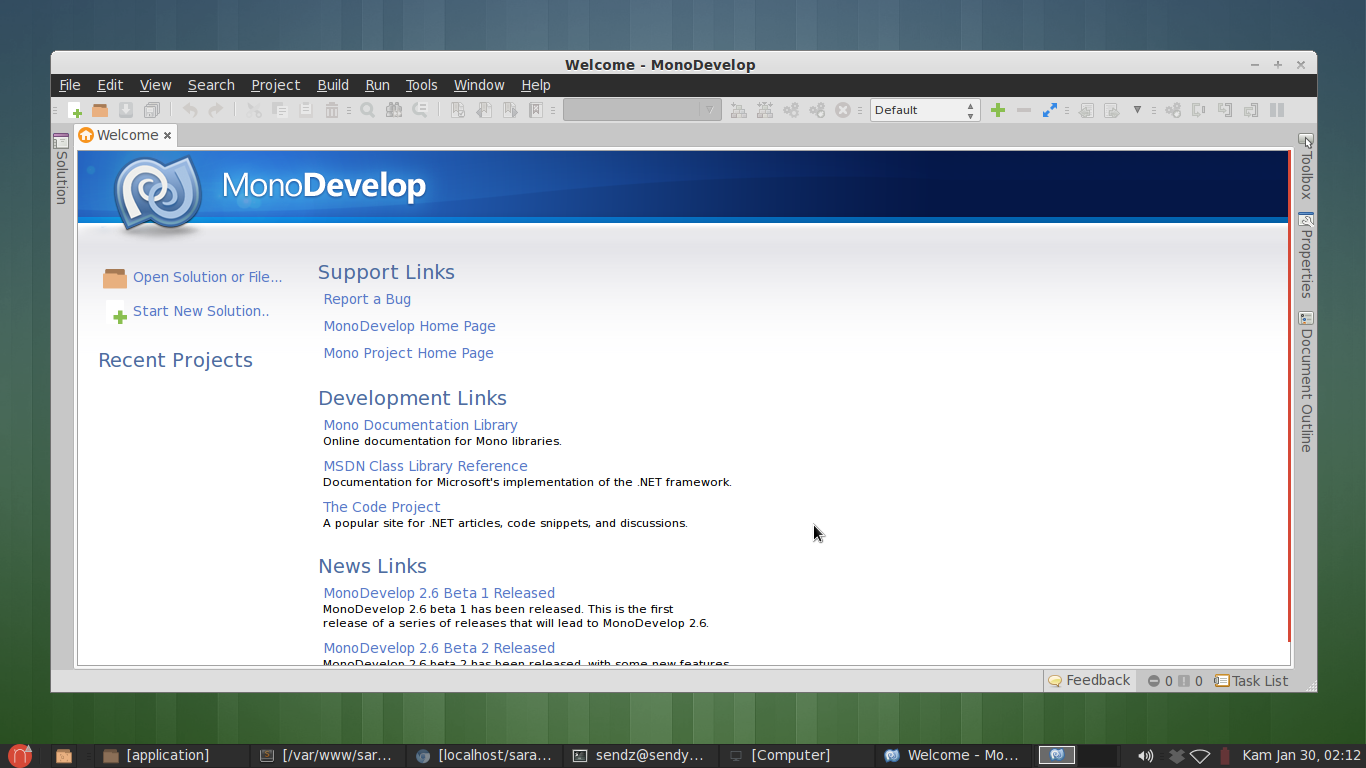Click the Undo arrow toolbar icon

point(190,110)
